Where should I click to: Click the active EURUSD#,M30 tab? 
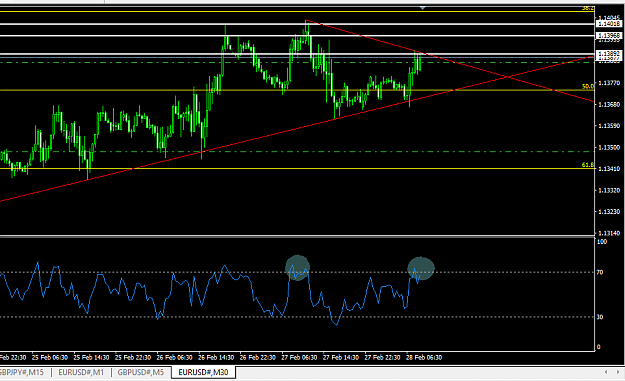(203, 372)
